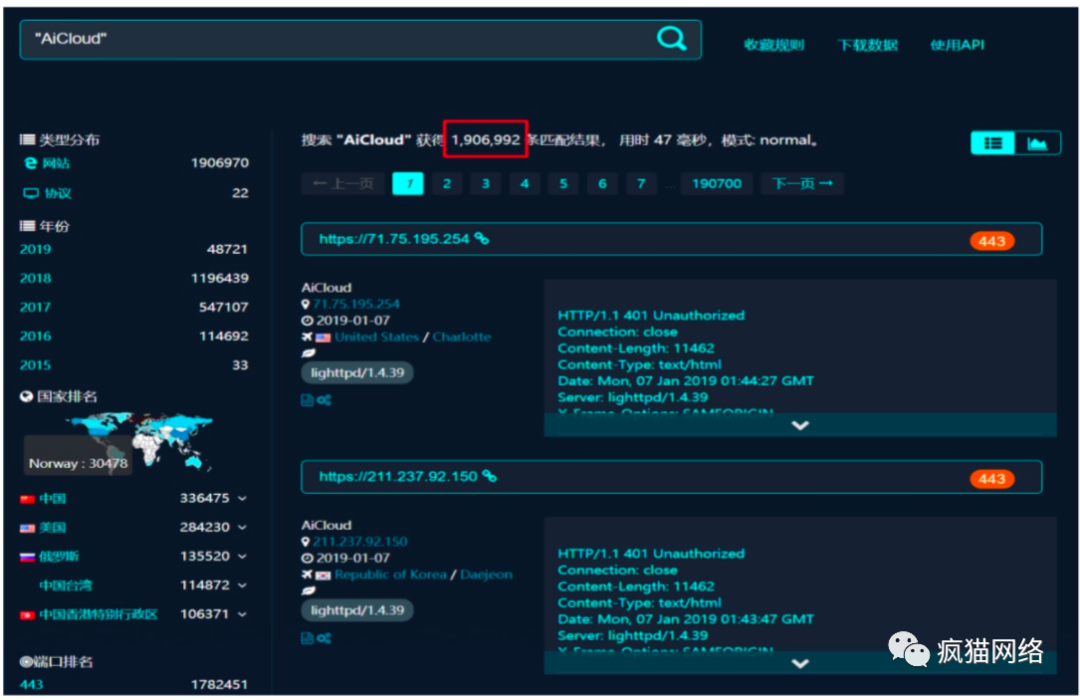Image resolution: width=1080 pixels, height=700 pixels.
Task: Click Russia flag icon beside 俄罗斯
Action: (x=28, y=557)
